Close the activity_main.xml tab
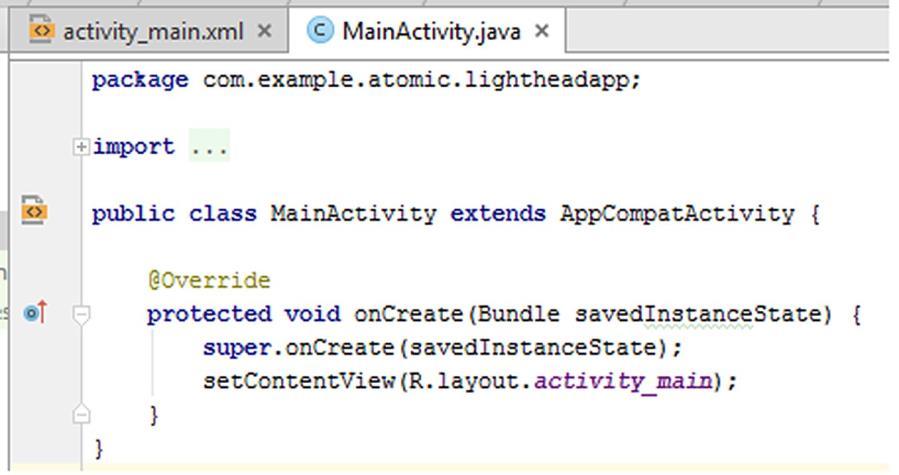Image resolution: width=899 pixels, height=475 pixels. (264, 31)
